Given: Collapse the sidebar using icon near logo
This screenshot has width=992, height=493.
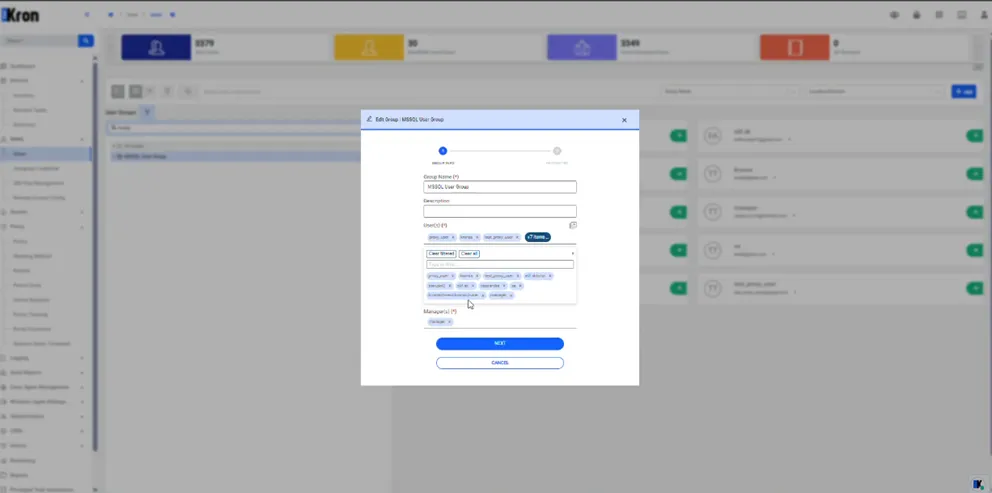Looking at the screenshot, I should [87, 15].
